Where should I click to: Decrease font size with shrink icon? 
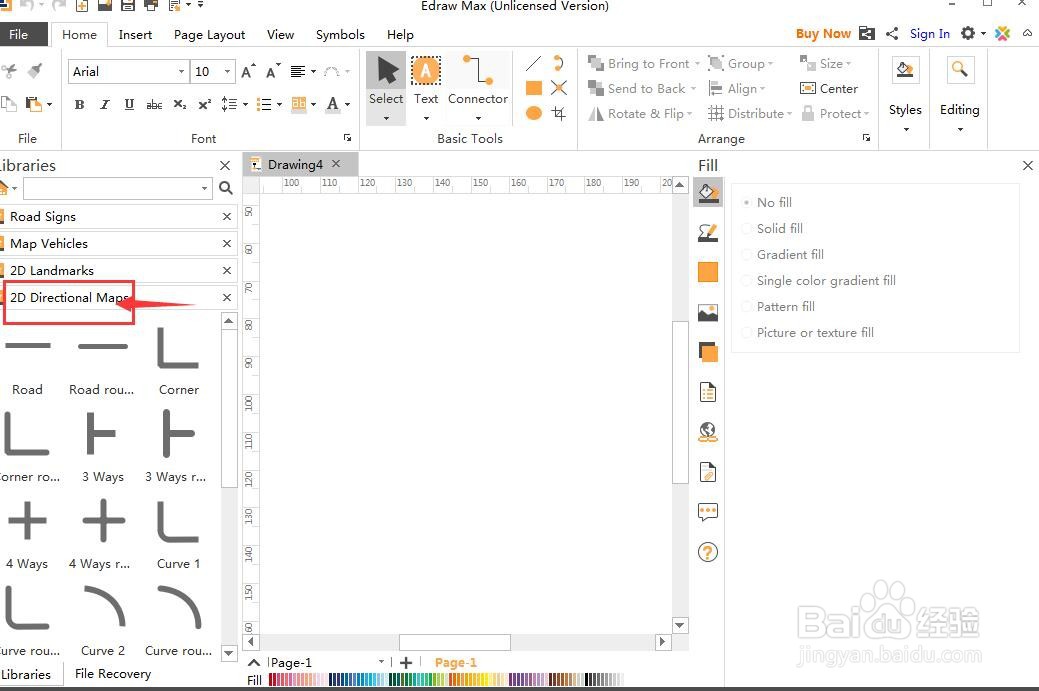pos(273,72)
